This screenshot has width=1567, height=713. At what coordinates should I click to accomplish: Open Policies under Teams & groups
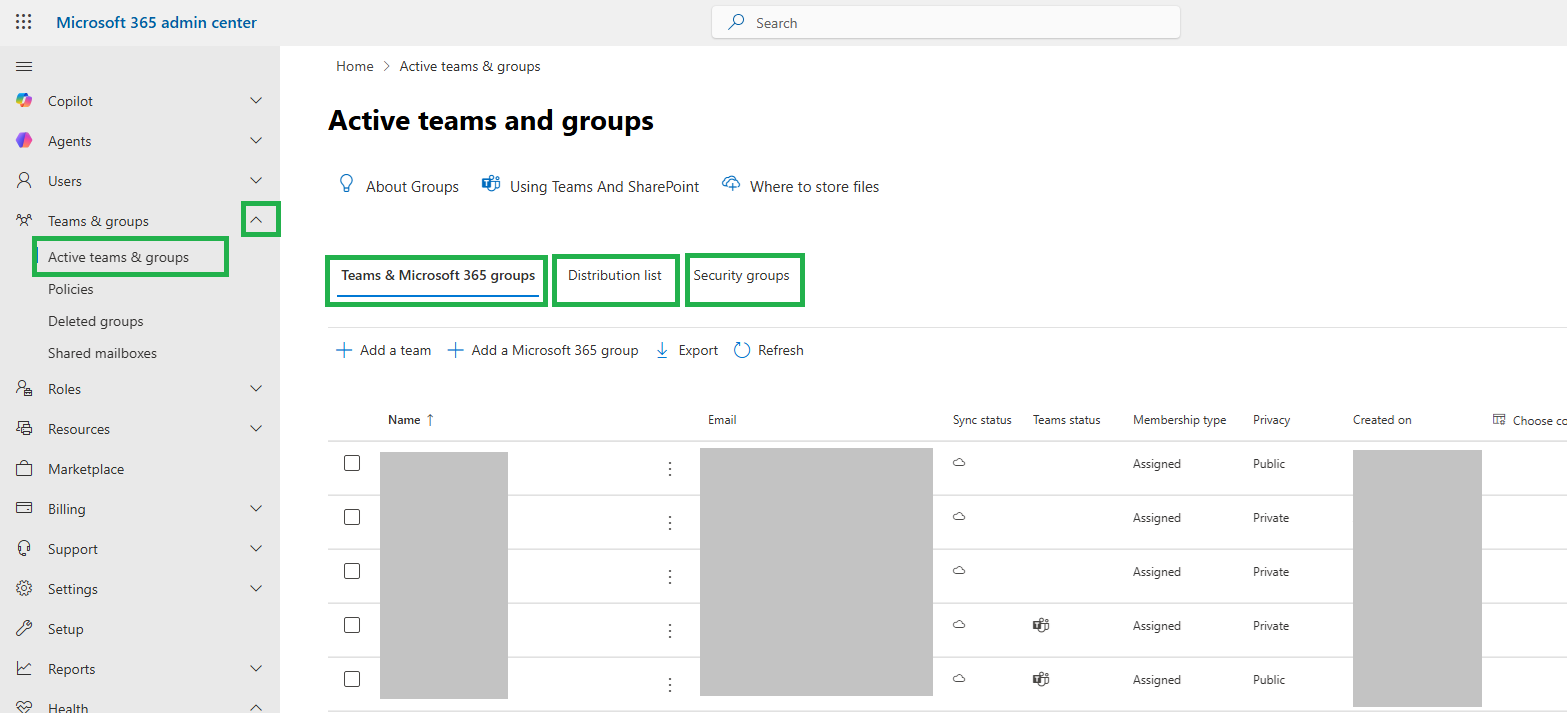click(x=71, y=289)
